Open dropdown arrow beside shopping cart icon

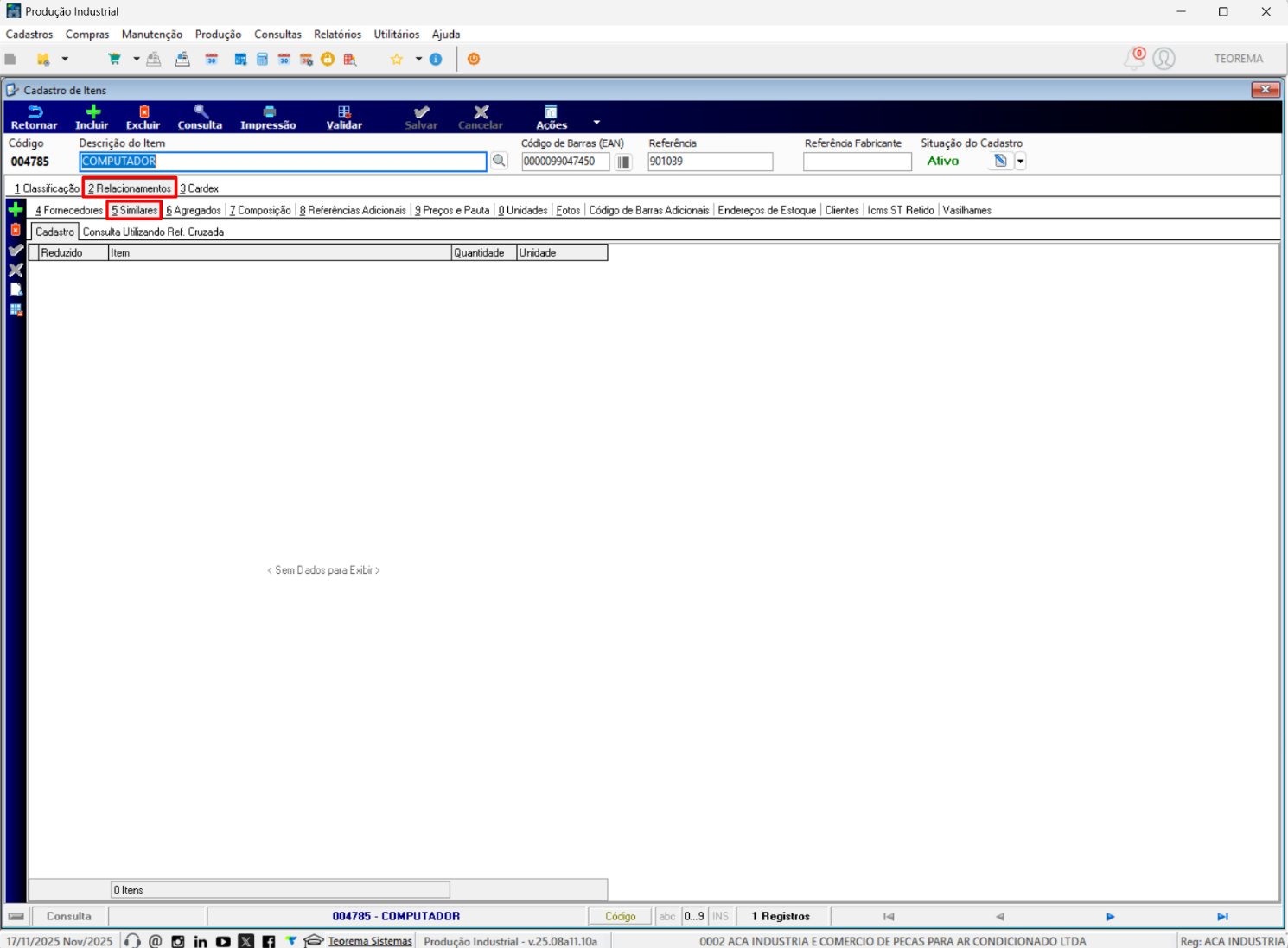136,59
